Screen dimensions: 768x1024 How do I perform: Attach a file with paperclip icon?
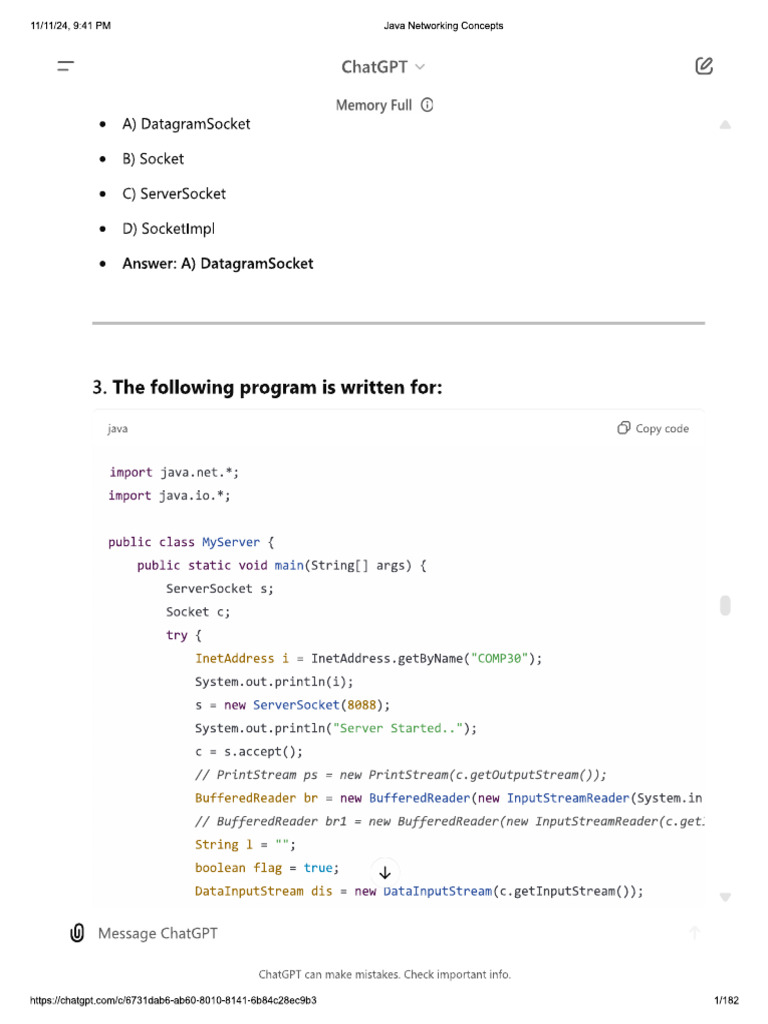click(x=77, y=933)
